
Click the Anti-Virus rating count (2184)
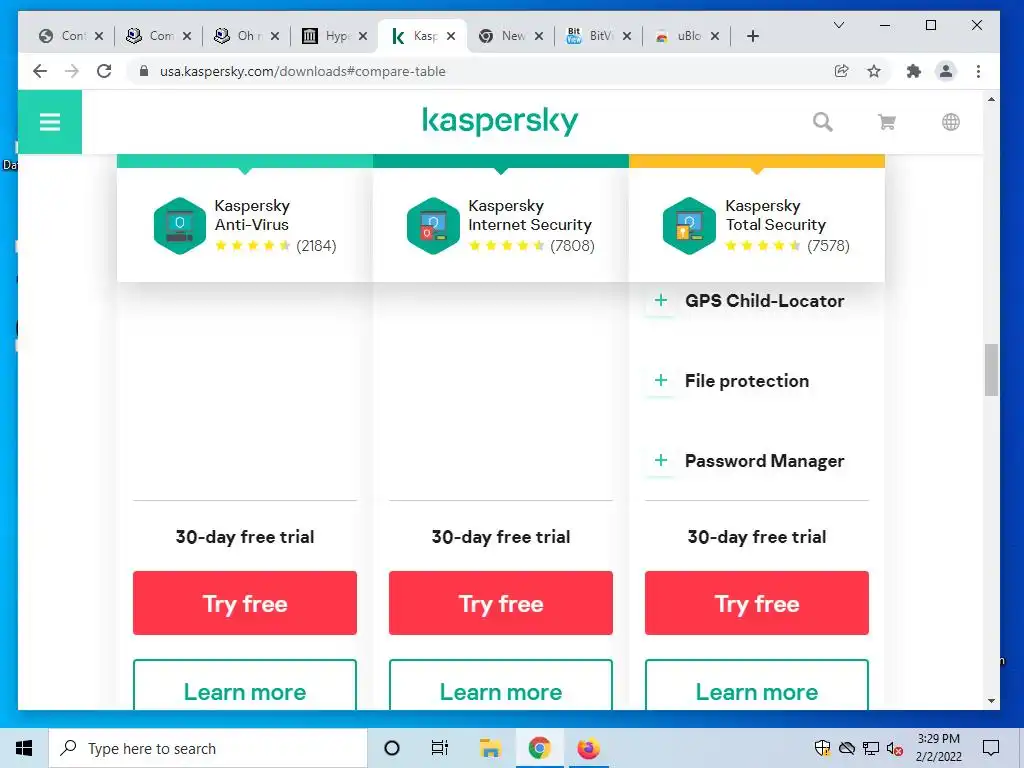pos(316,246)
